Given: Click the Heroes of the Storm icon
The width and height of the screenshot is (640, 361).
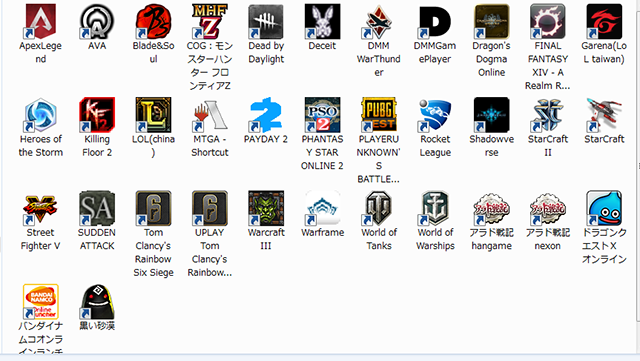Looking at the screenshot, I should click(x=40, y=115).
